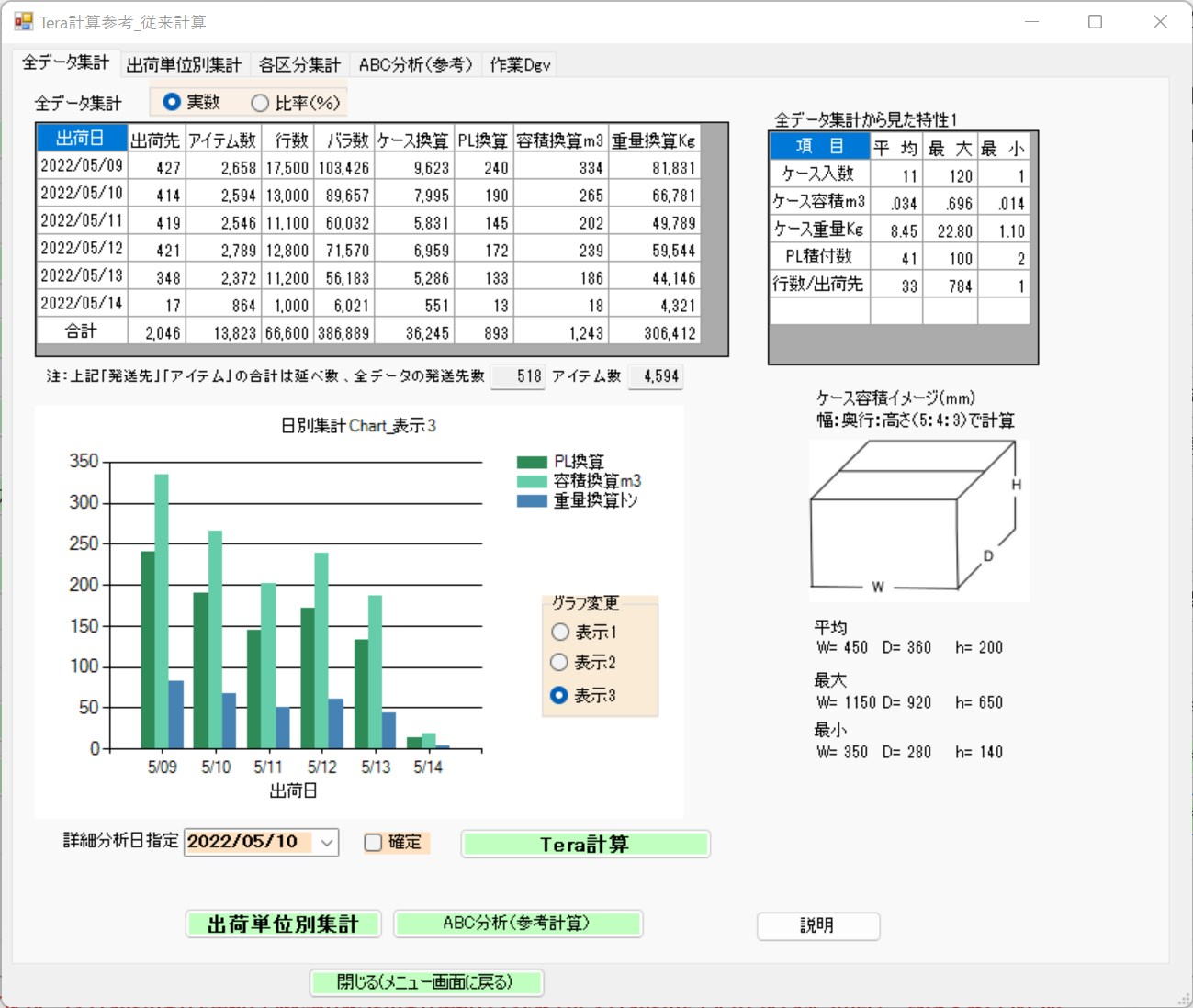Select the 表示3 graph option
The image size is (1193, 1008).
559,695
